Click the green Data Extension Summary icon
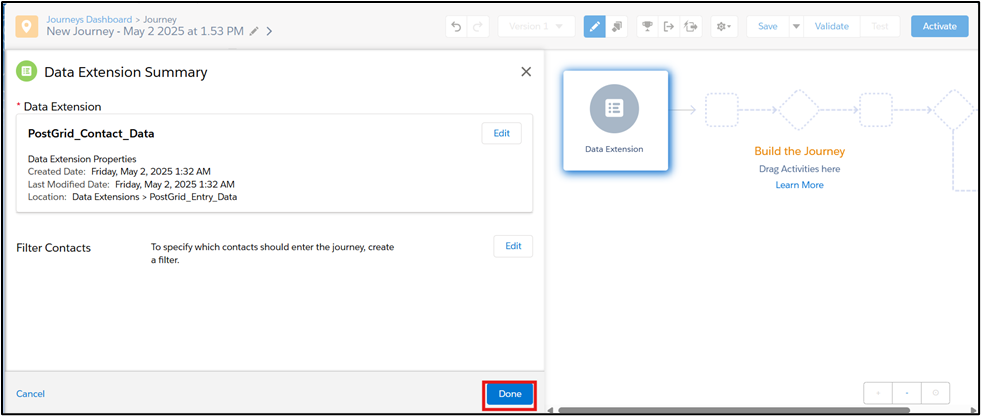981x416 pixels. tap(26, 71)
